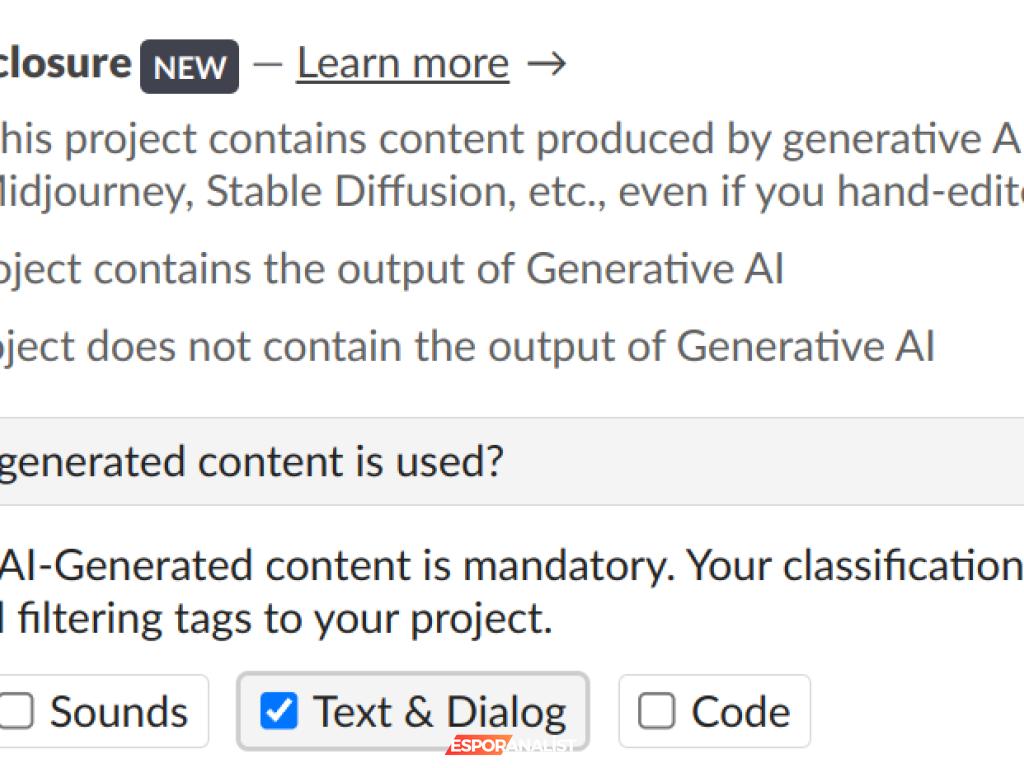
Task: Click the Esporanalist watermark logo
Action: point(510,745)
